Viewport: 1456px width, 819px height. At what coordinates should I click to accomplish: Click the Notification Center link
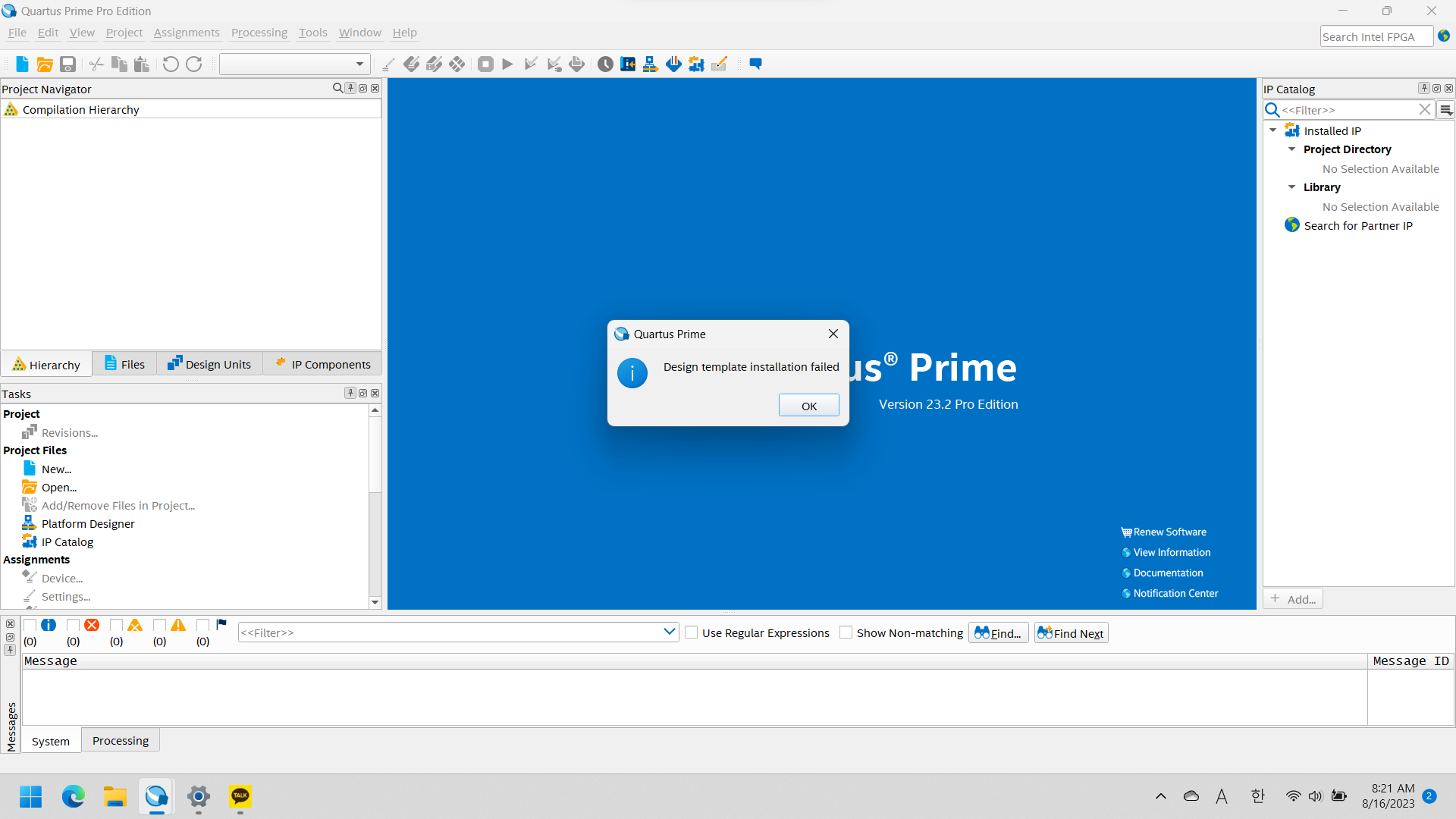click(1175, 593)
